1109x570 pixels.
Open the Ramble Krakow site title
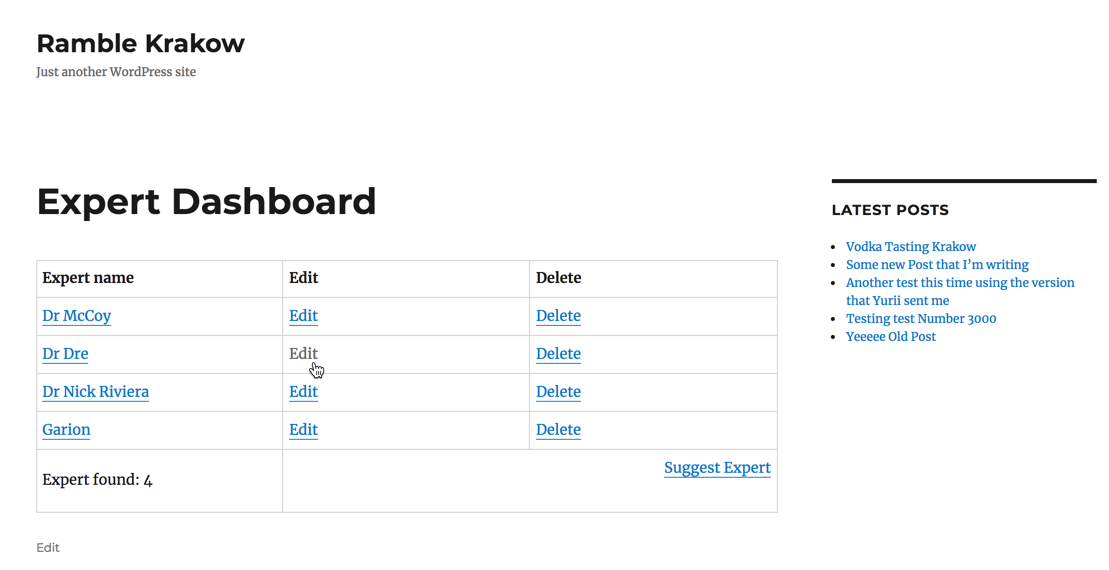tap(140, 44)
